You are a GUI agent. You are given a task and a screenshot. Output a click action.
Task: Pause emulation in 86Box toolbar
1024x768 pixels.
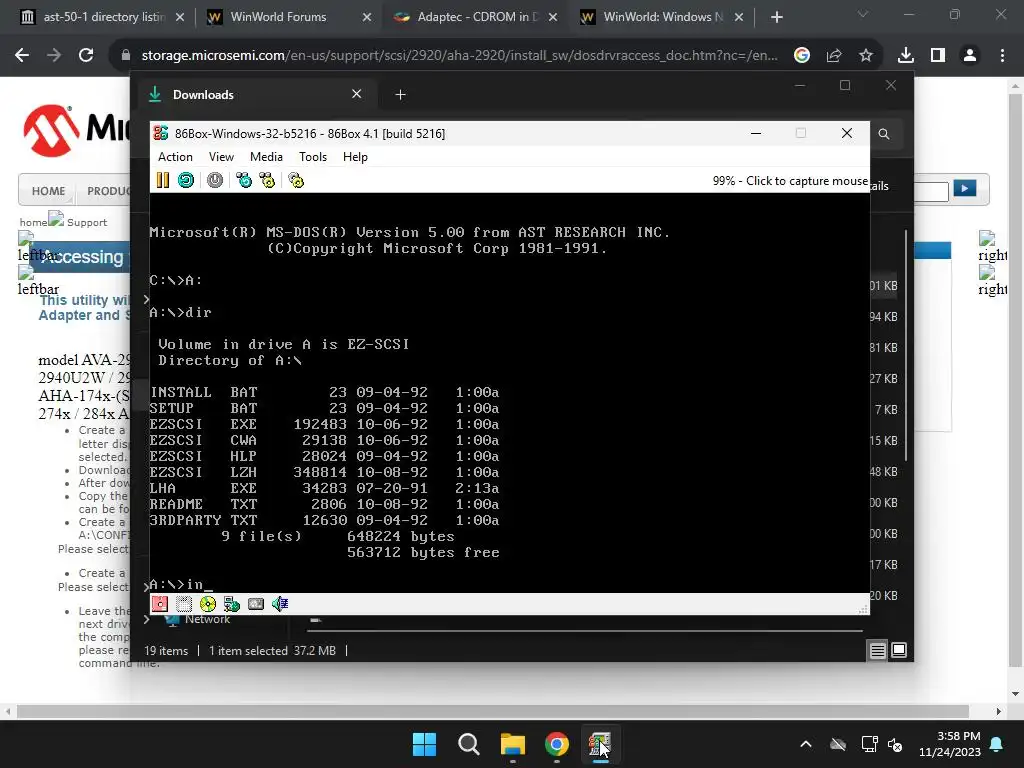pos(163,180)
